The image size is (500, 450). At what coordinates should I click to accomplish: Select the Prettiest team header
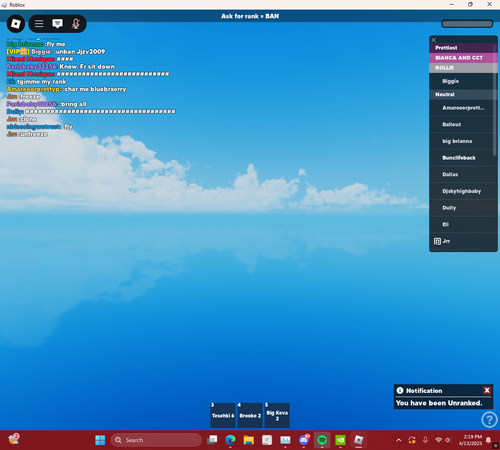click(x=463, y=48)
